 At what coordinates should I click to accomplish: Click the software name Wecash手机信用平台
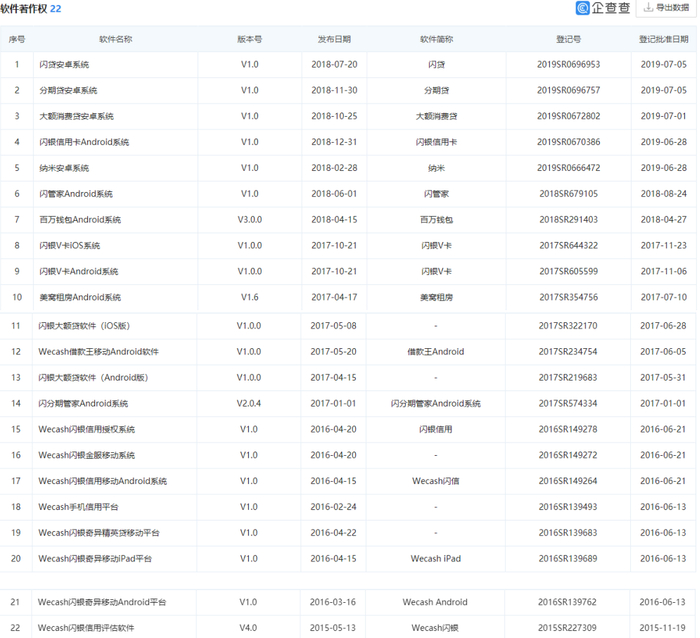[x=79, y=508]
